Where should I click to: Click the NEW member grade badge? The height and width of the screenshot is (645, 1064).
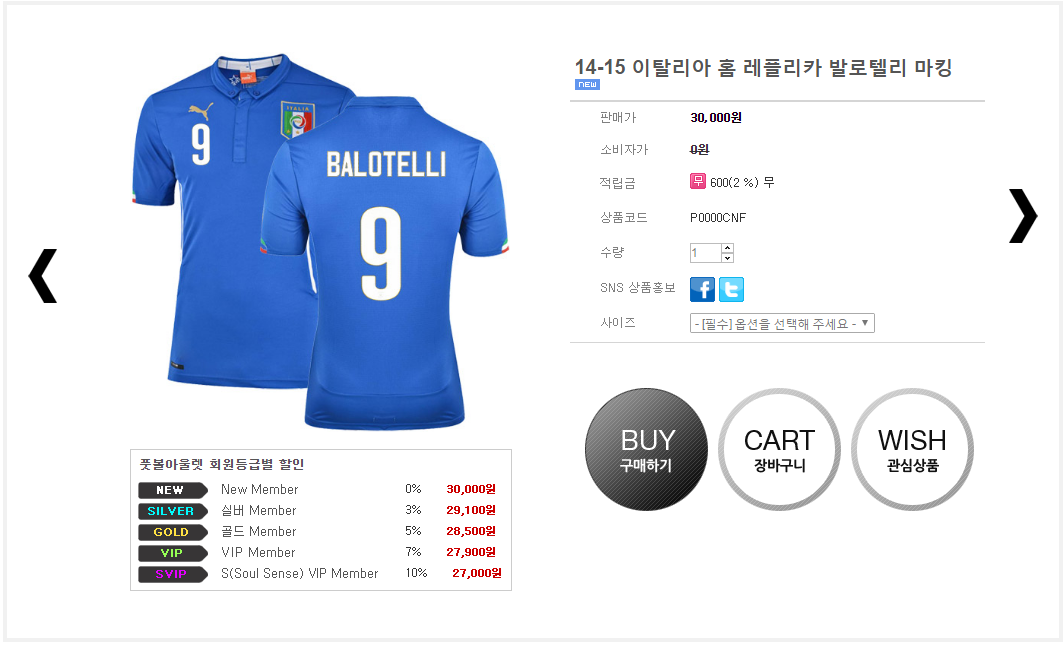point(172,490)
